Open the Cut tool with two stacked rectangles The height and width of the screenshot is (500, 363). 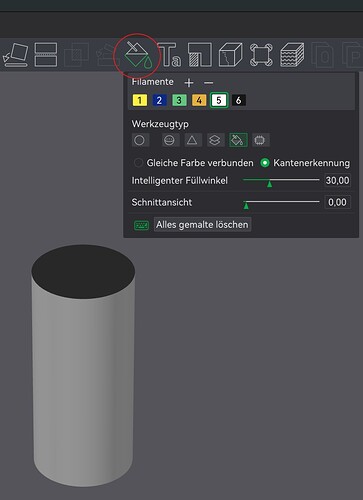tap(46, 55)
